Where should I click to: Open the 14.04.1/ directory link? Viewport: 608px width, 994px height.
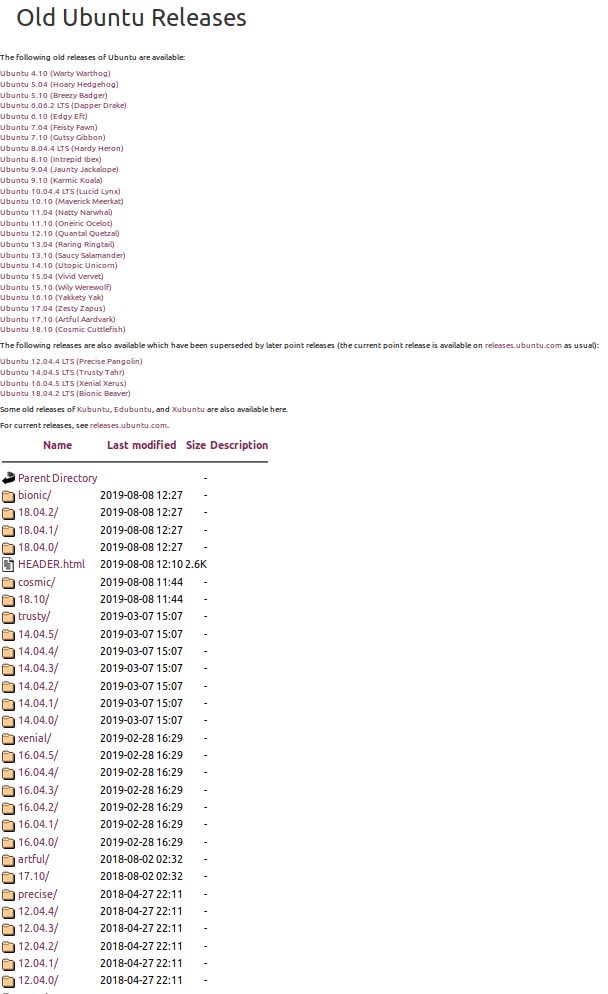[38, 703]
